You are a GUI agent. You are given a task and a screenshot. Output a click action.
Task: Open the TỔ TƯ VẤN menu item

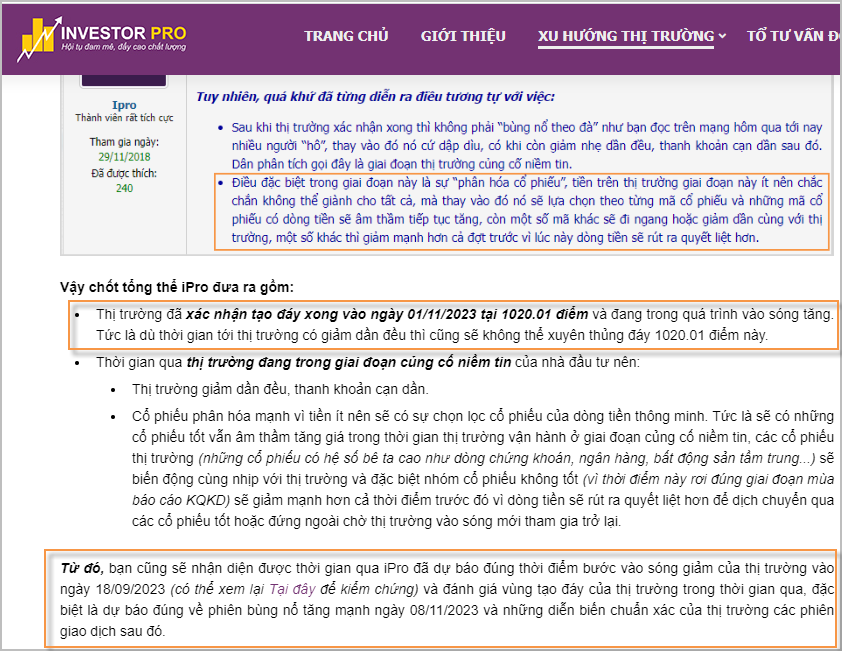point(793,36)
